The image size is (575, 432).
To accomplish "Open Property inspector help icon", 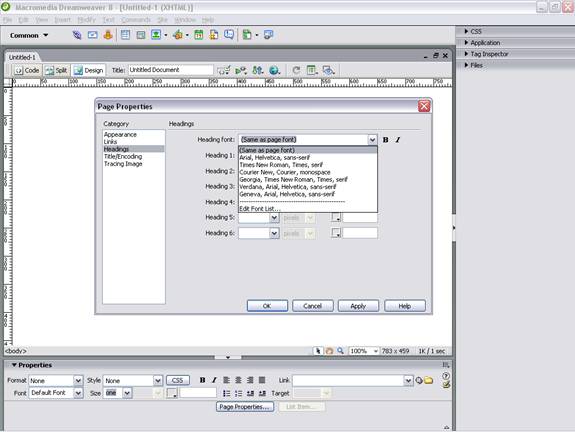I will pyautogui.click(x=446, y=376).
